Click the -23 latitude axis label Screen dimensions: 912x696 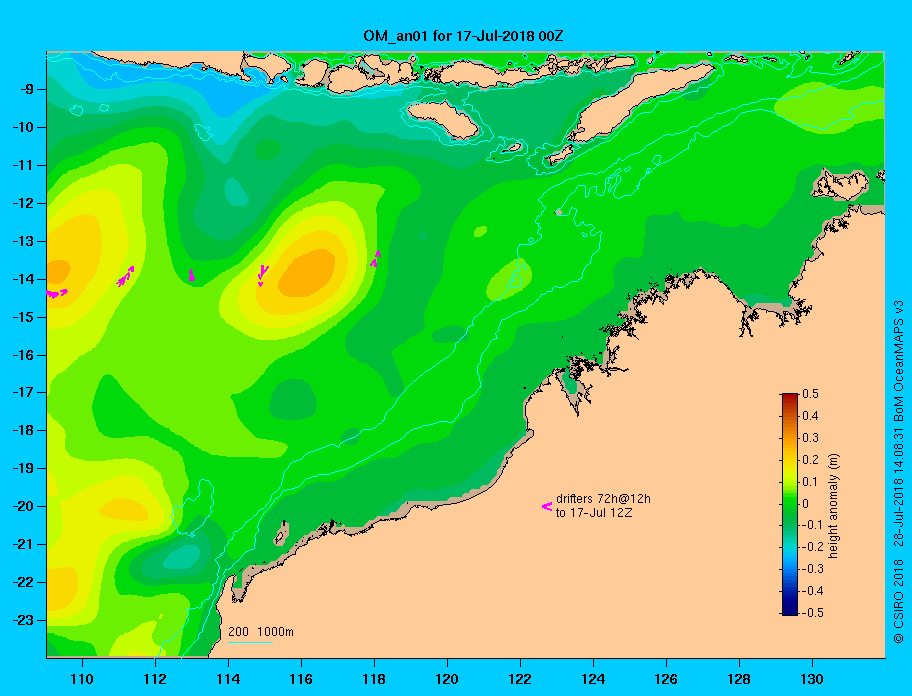pyautogui.click(x=23, y=620)
